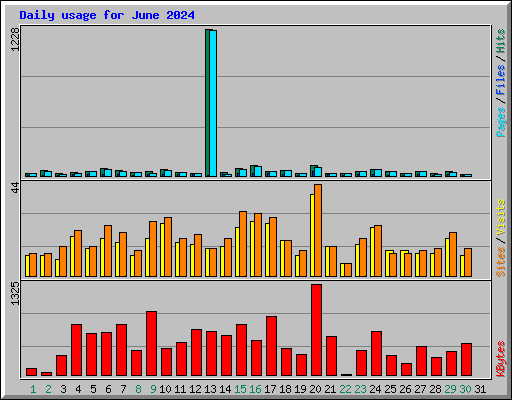Click the "Visits" legend label
The width and height of the screenshot is (512, 400).
(x=501, y=217)
